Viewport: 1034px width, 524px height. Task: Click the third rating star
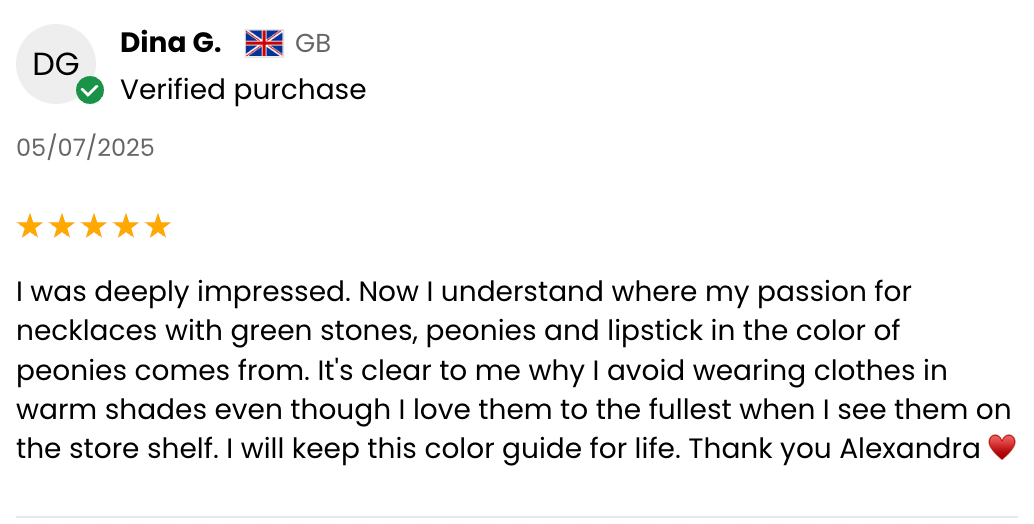[x=94, y=227]
